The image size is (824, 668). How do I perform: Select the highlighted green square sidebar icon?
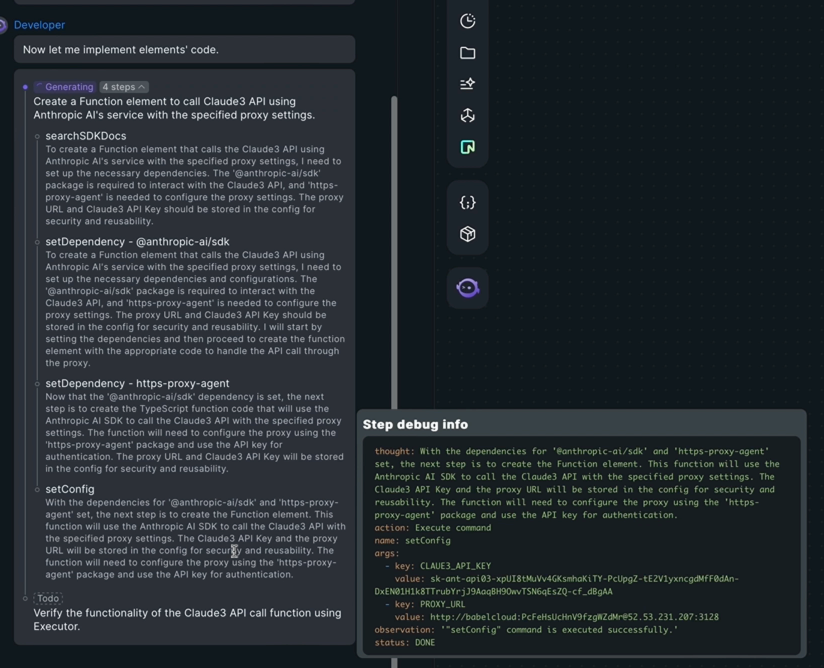point(467,147)
